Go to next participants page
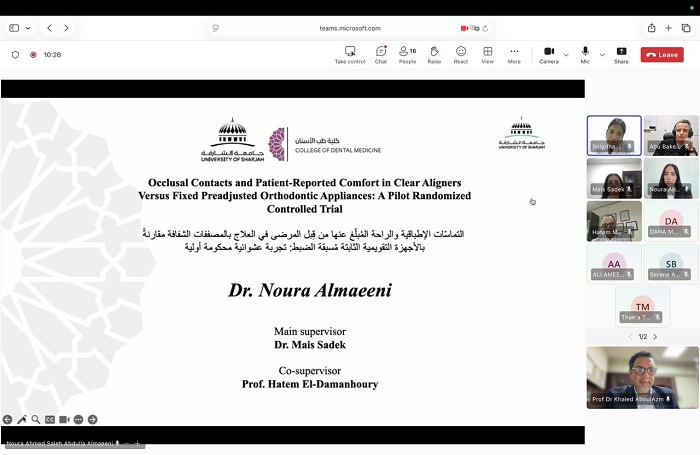Screen dimensions: 700x455 pos(655,337)
